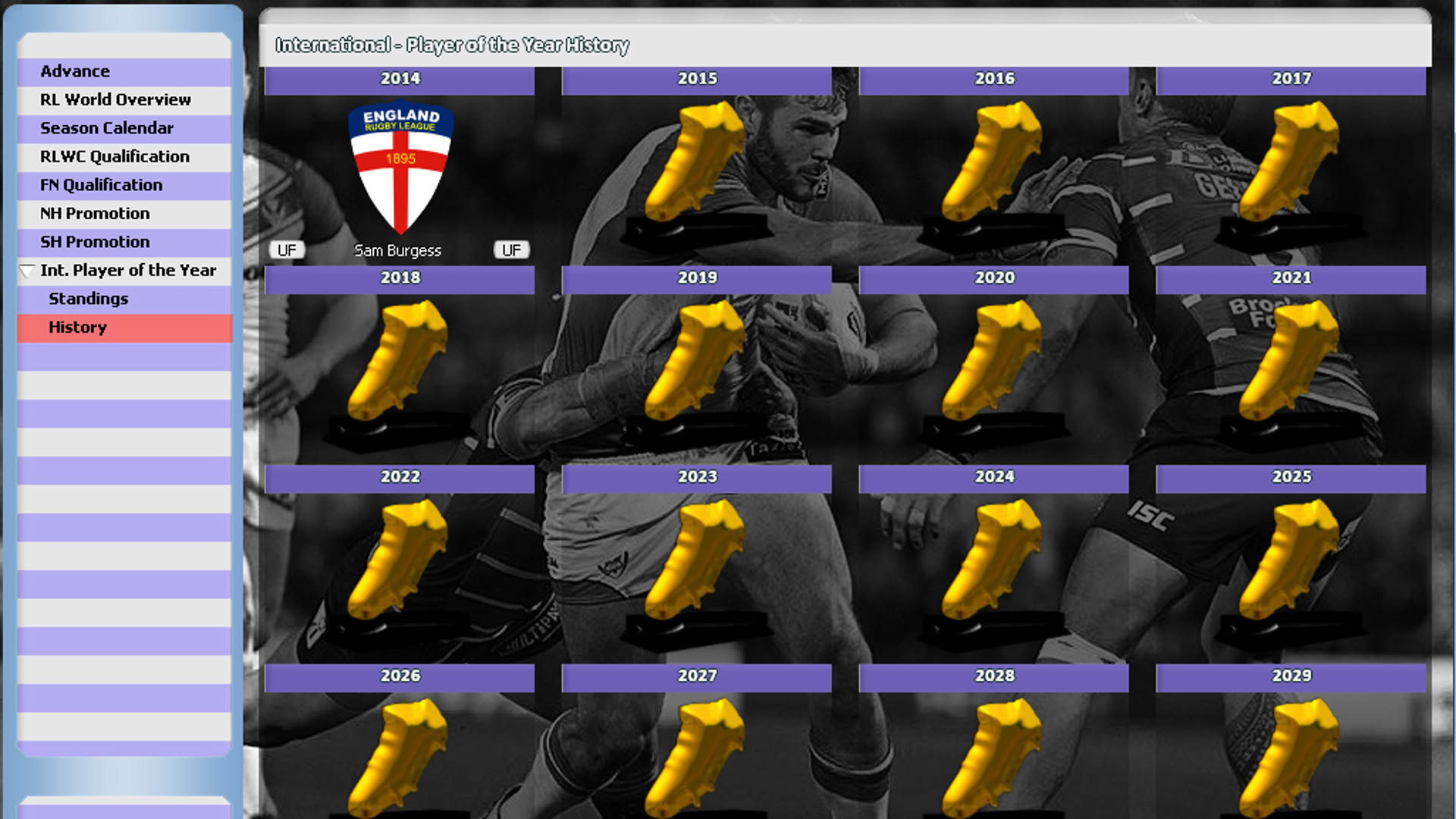Open RL World Overview
Viewport: 1456px width, 819px height.
(x=124, y=100)
